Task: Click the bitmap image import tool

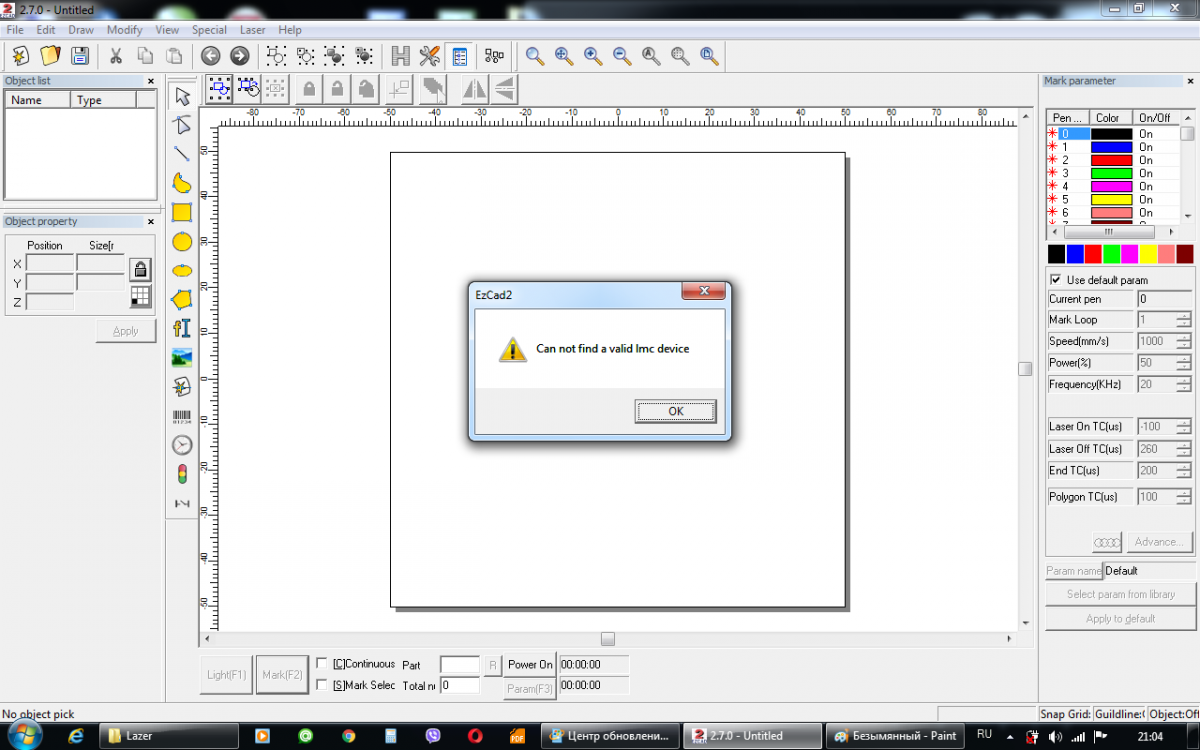Action: tap(182, 357)
